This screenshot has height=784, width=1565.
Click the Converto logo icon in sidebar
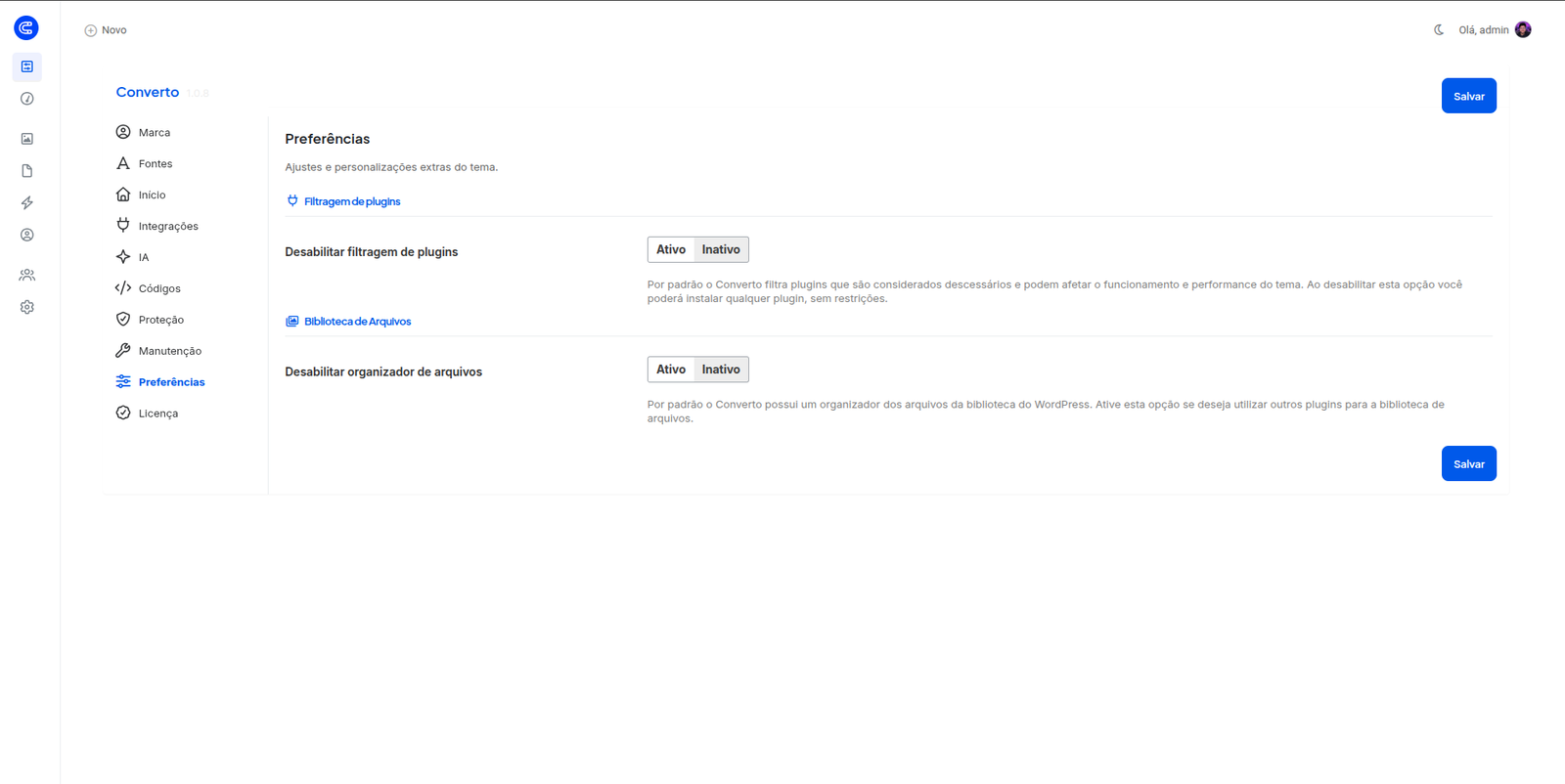pos(26,28)
